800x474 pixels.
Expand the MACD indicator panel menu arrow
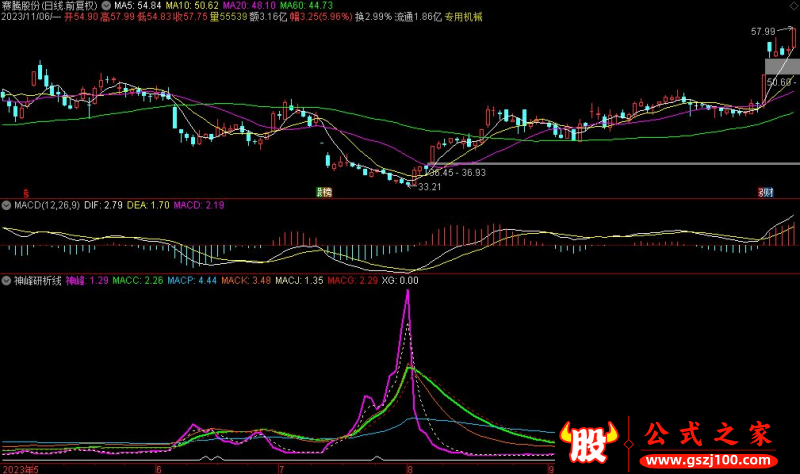click(x=6, y=205)
